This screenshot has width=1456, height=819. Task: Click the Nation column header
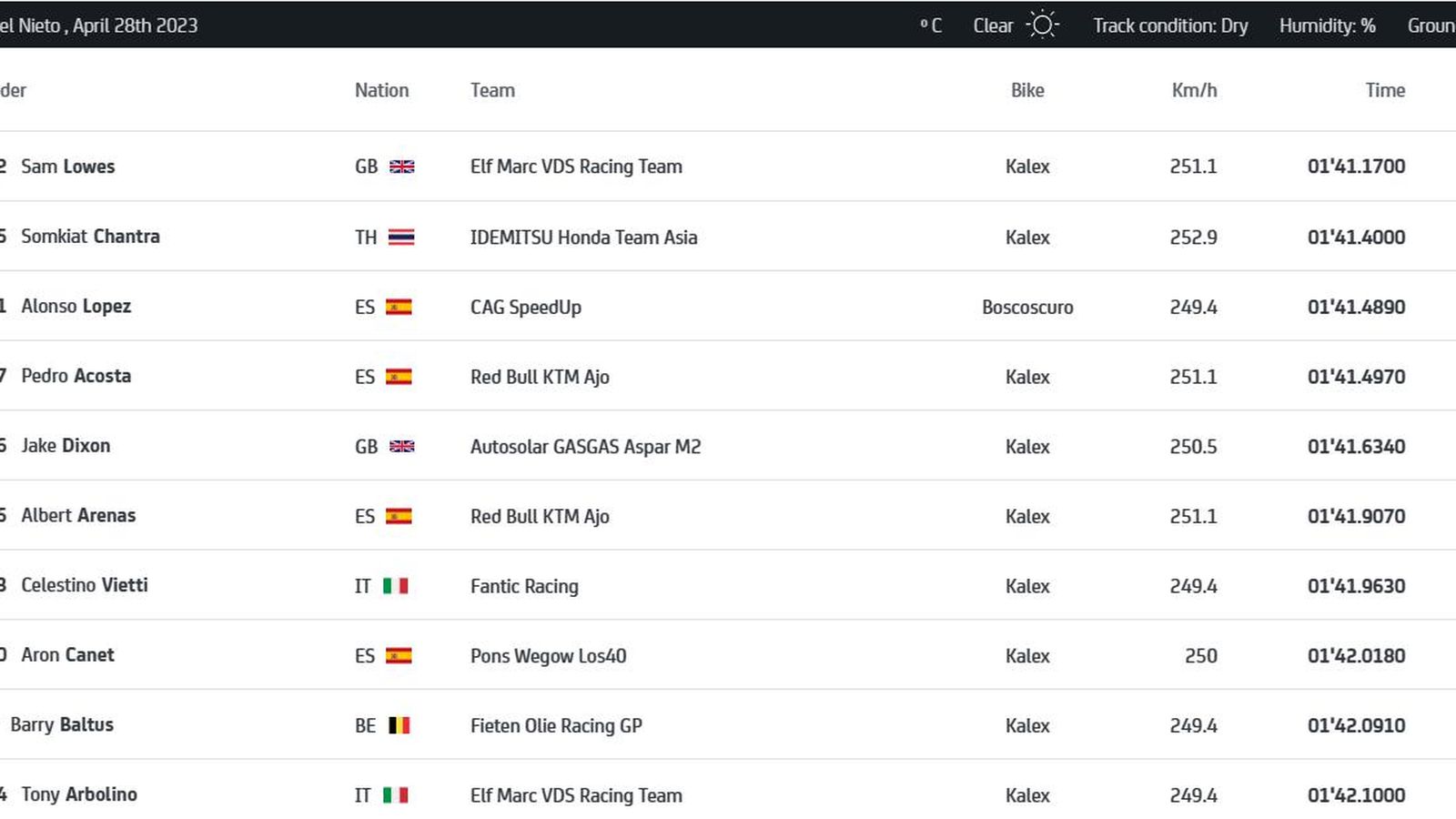point(381,90)
